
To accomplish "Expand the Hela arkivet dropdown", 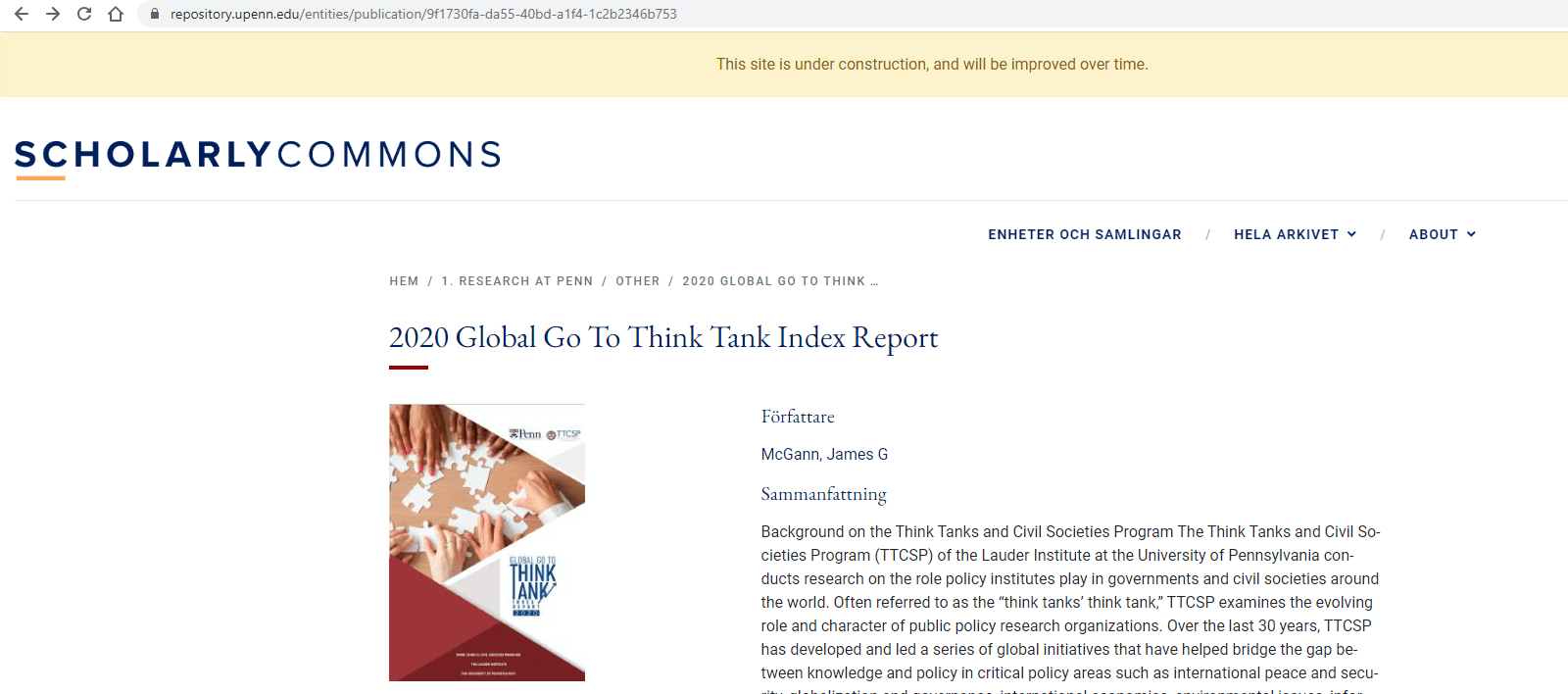I will (x=1295, y=234).
